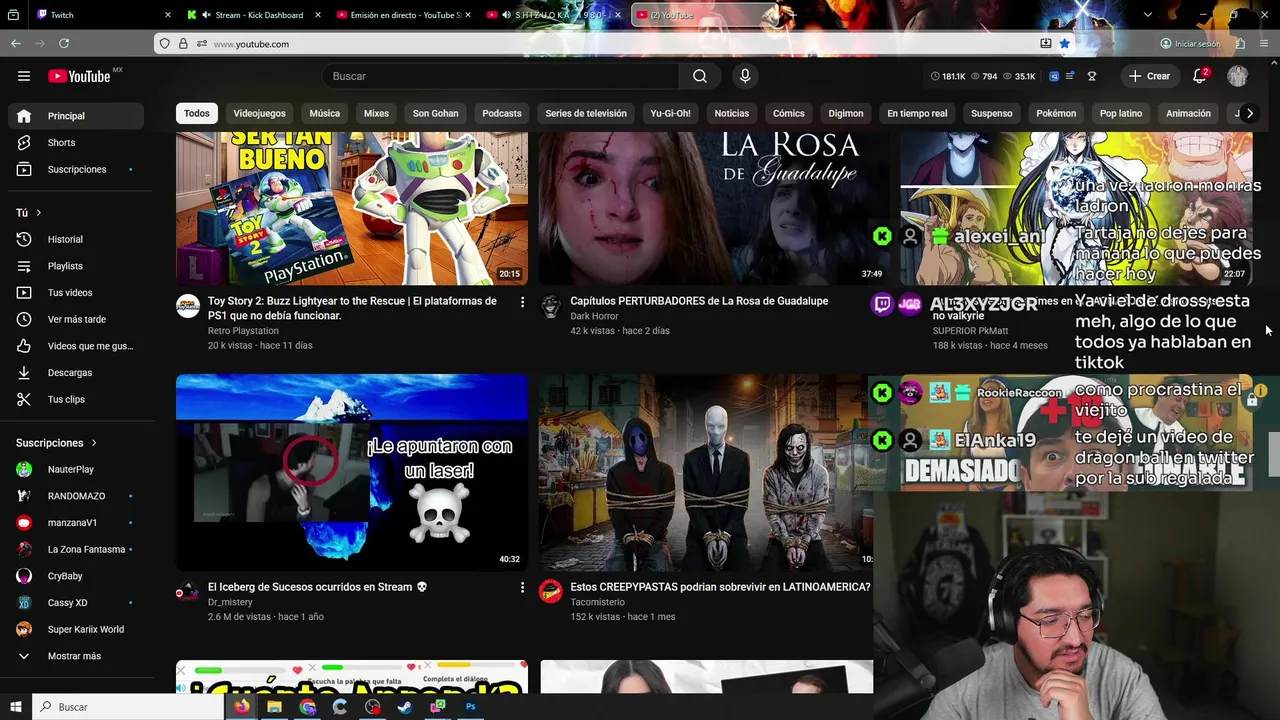Open the Retro Playstation channel avatar

[188, 306]
